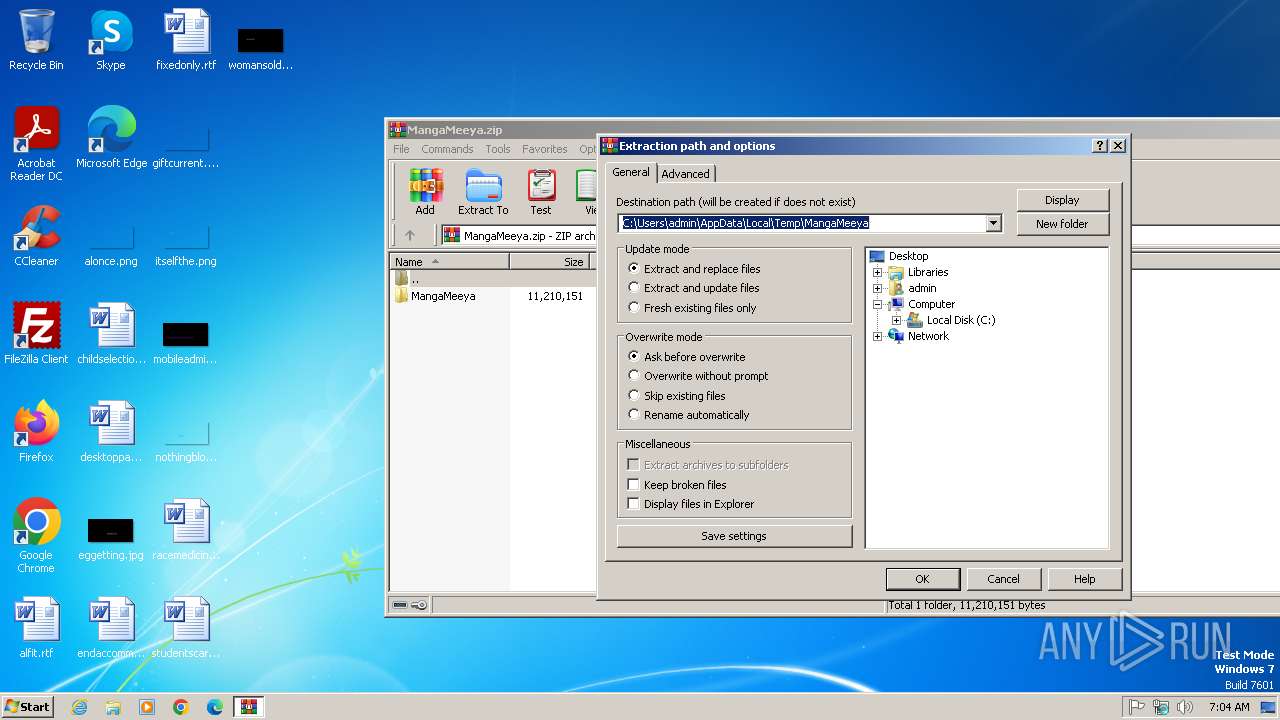Expand the admin tree node
The width and height of the screenshot is (1280, 720).
click(x=878, y=288)
